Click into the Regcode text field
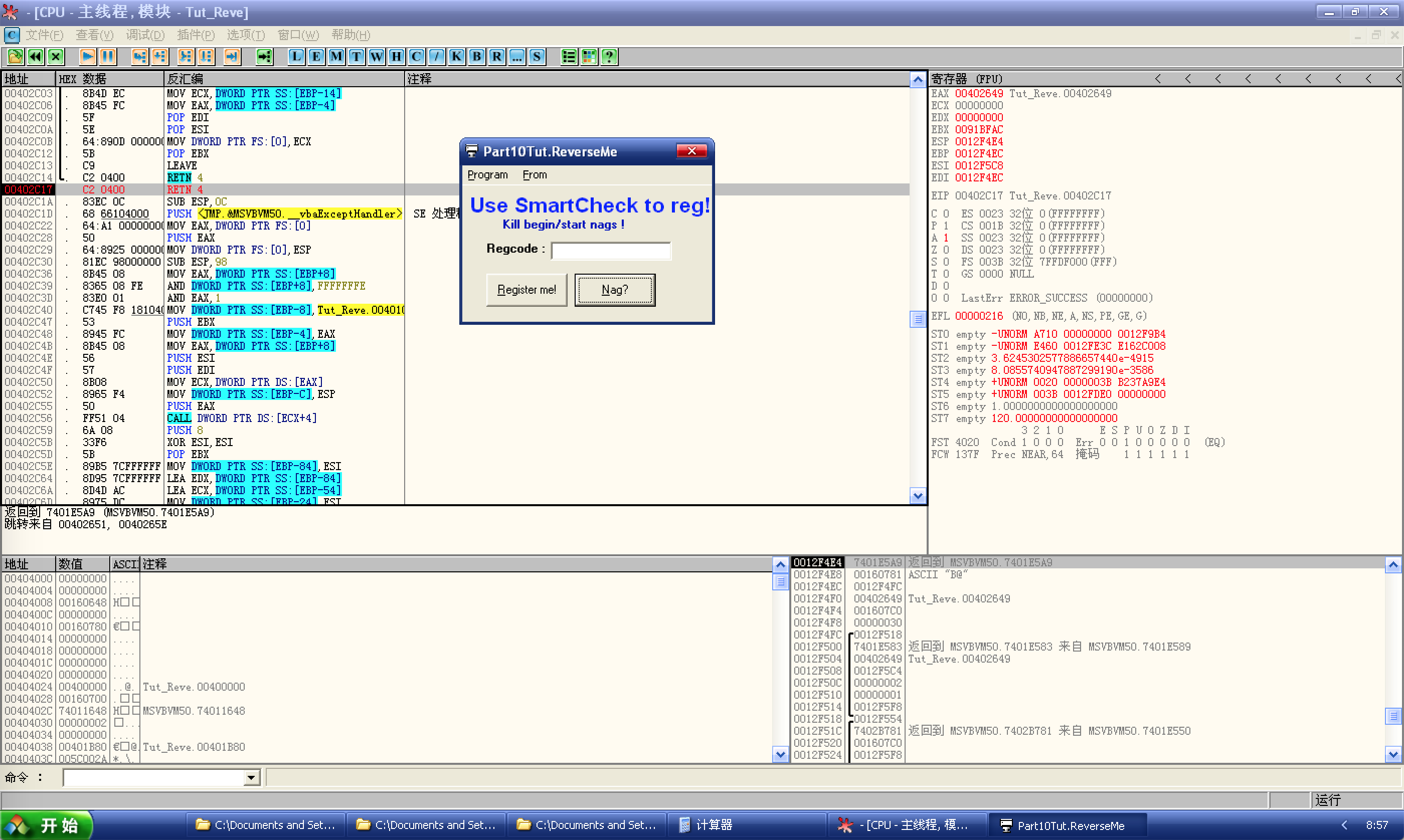This screenshot has height=840, width=1404. coord(610,250)
